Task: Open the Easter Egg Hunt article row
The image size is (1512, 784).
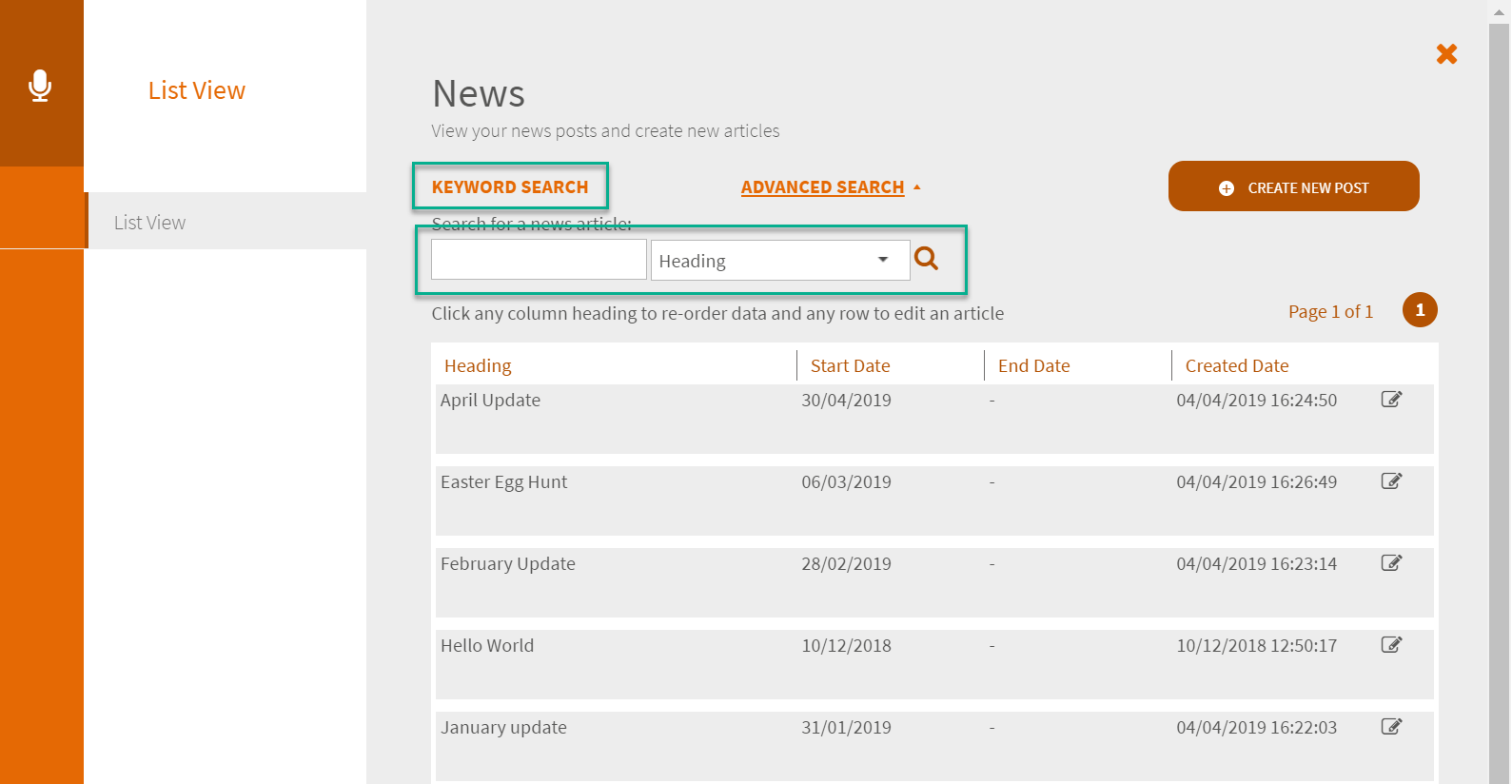Action: coord(934,500)
